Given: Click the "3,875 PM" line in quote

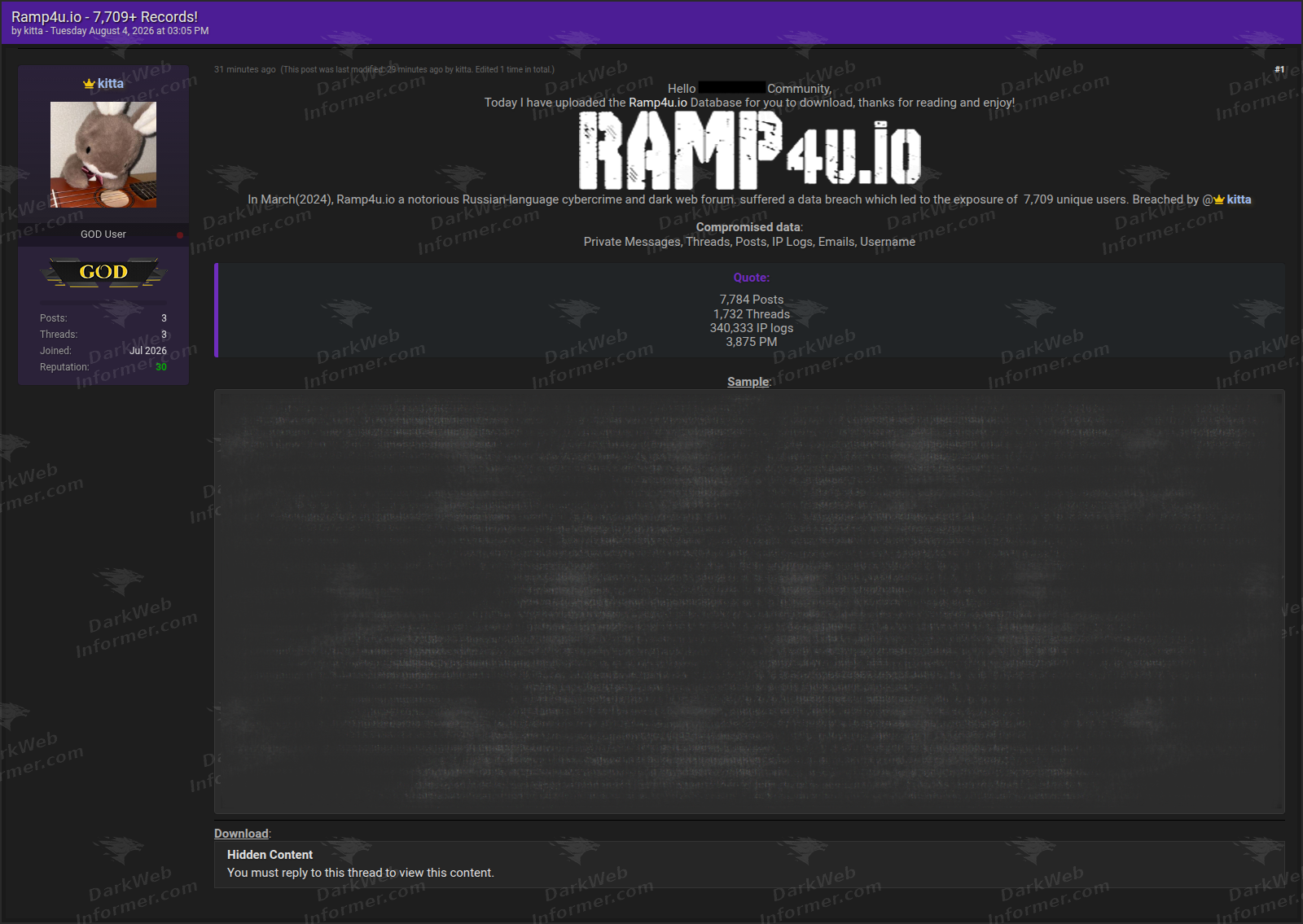Looking at the screenshot, I should [752, 342].
